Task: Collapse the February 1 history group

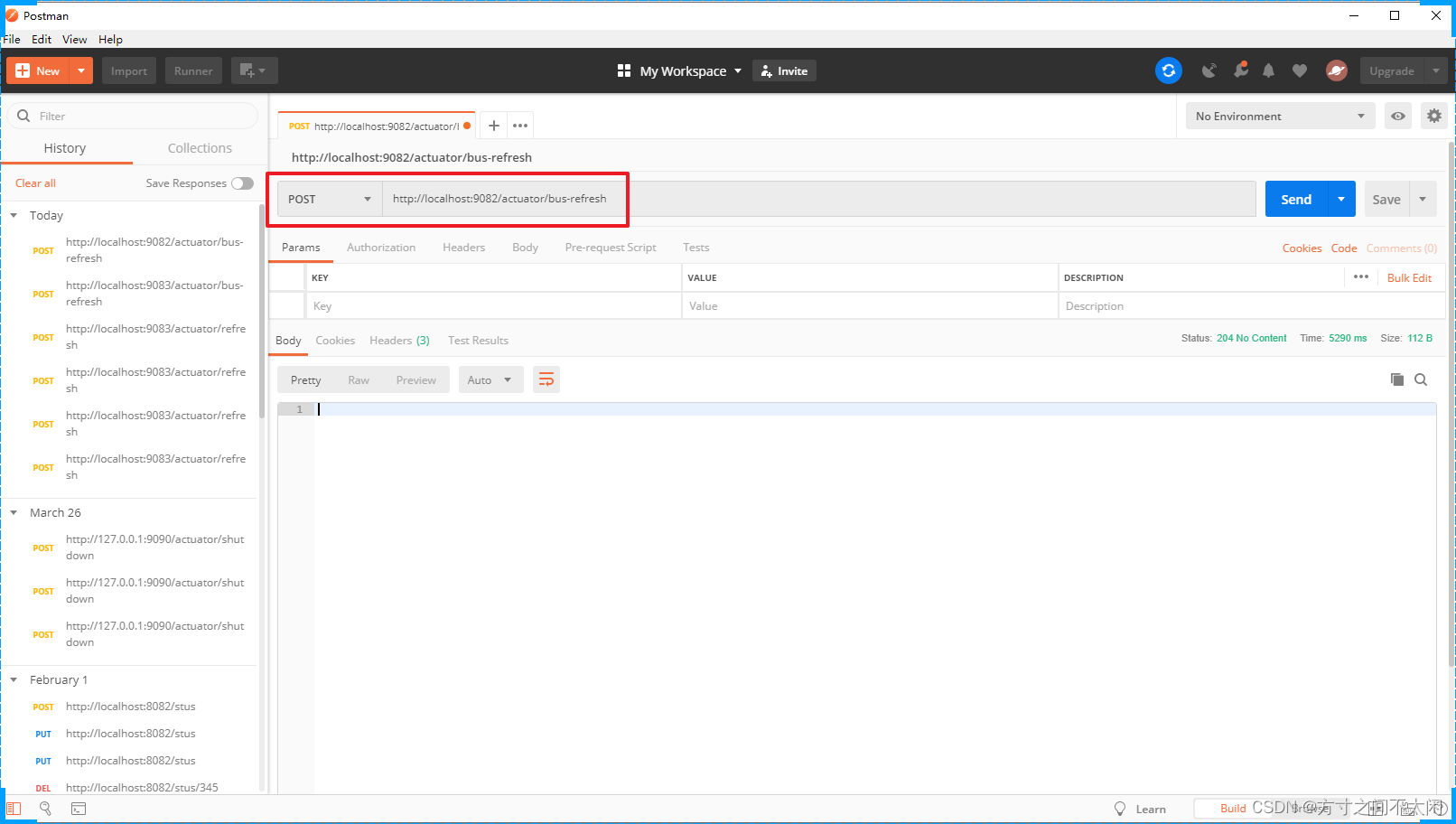Action: [x=14, y=679]
